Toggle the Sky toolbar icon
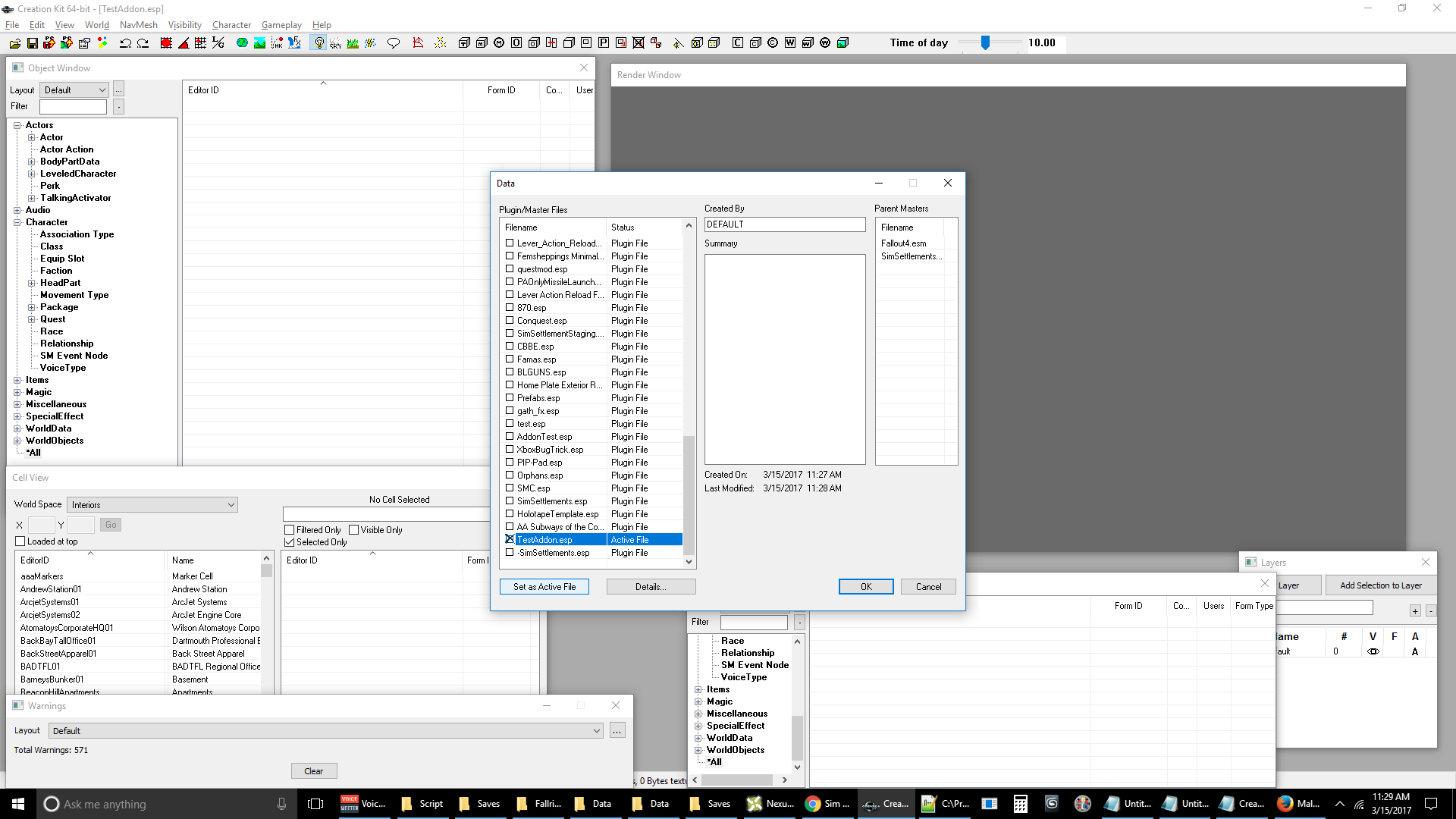 pyautogui.click(x=335, y=43)
